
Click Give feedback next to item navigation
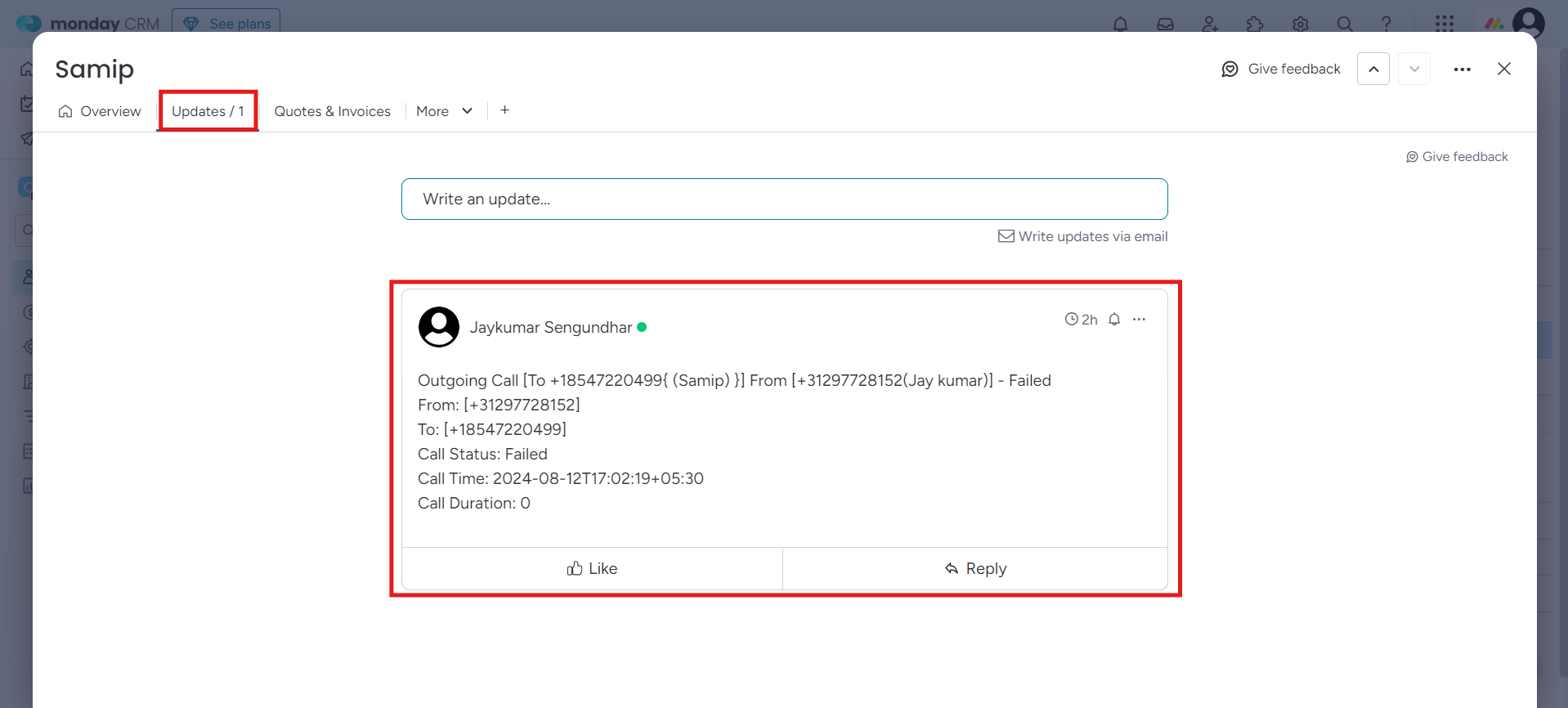tap(1281, 69)
